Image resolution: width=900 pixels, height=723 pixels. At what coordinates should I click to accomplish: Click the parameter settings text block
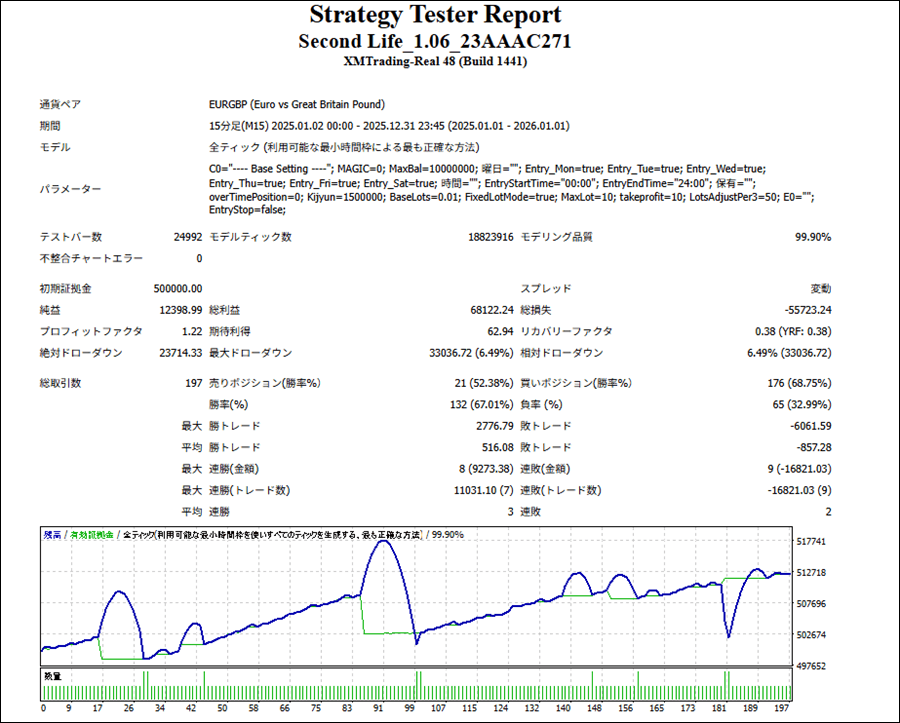[x=510, y=190]
